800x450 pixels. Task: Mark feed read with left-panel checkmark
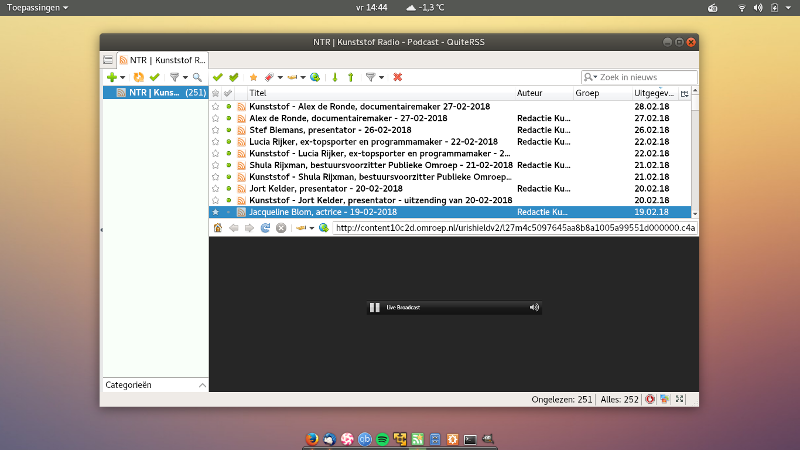click(x=155, y=78)
